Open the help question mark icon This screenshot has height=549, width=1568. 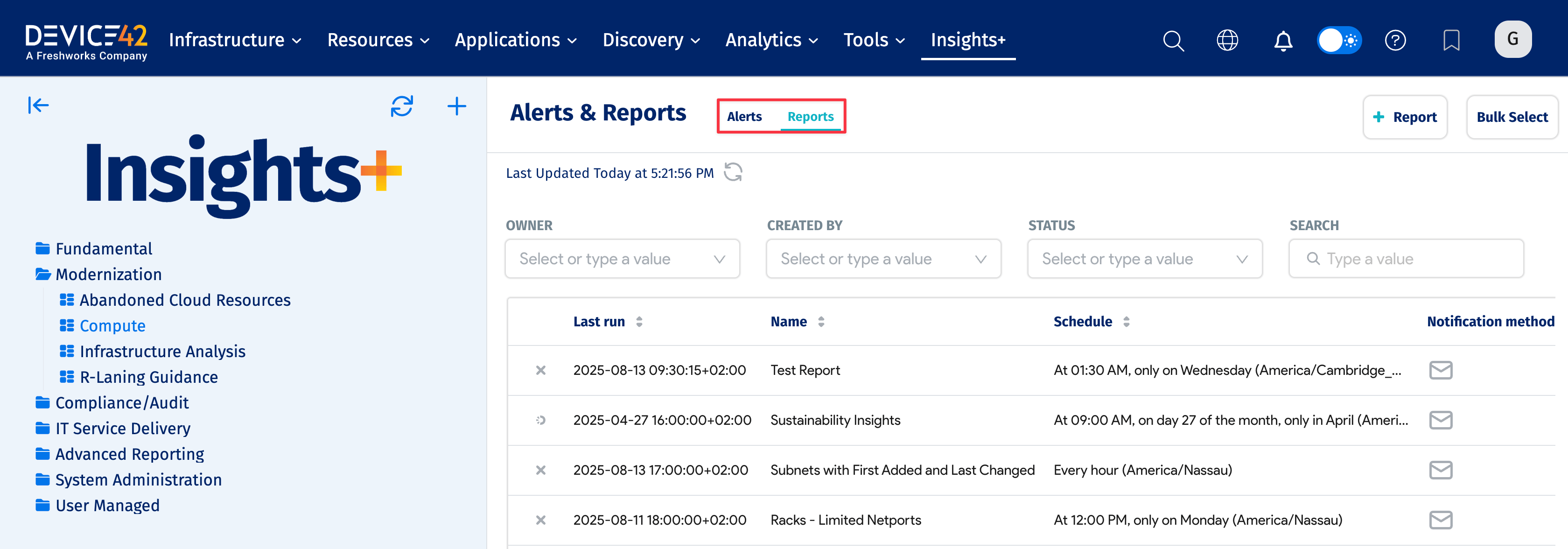(x=1396, y=40)
